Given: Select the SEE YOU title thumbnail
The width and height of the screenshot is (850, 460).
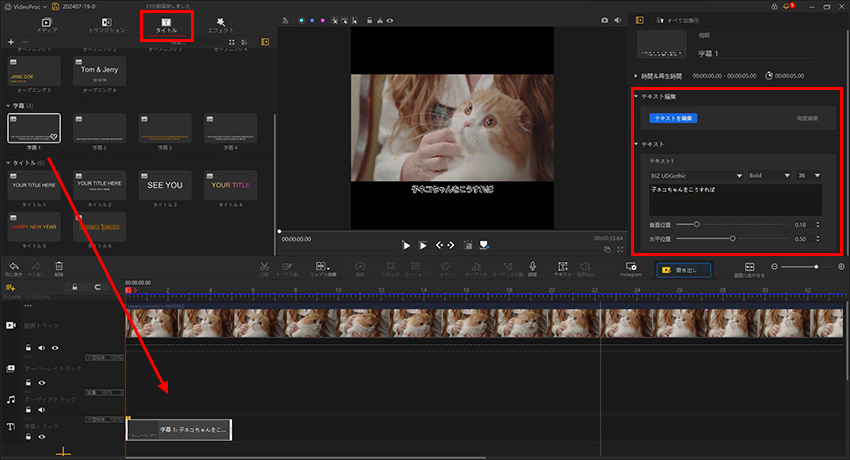Looking at the screenshot, I should [163, 185].
